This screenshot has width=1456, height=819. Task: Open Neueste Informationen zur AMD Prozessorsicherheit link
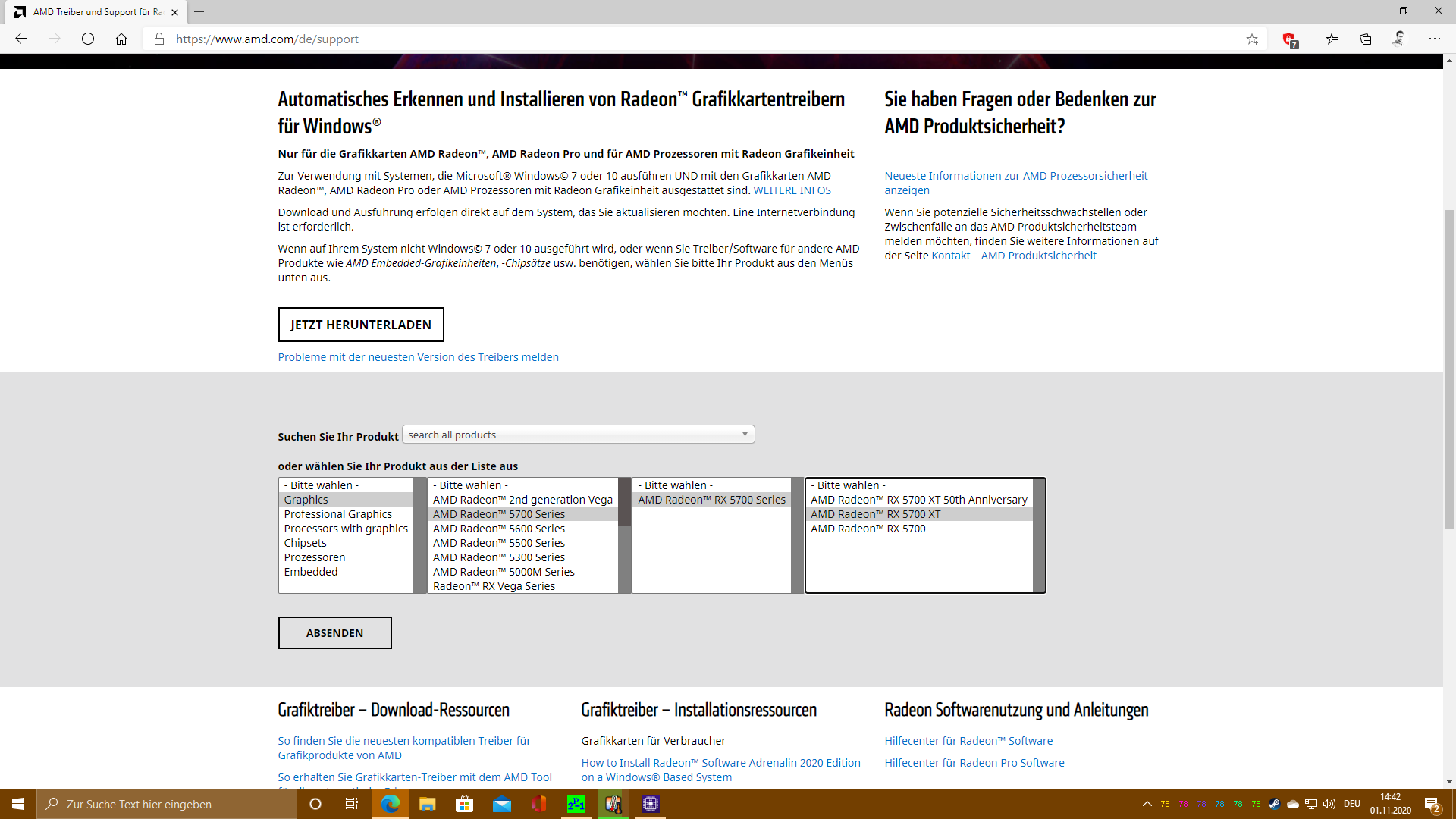pyautogui.click(x=1016, y=183)
